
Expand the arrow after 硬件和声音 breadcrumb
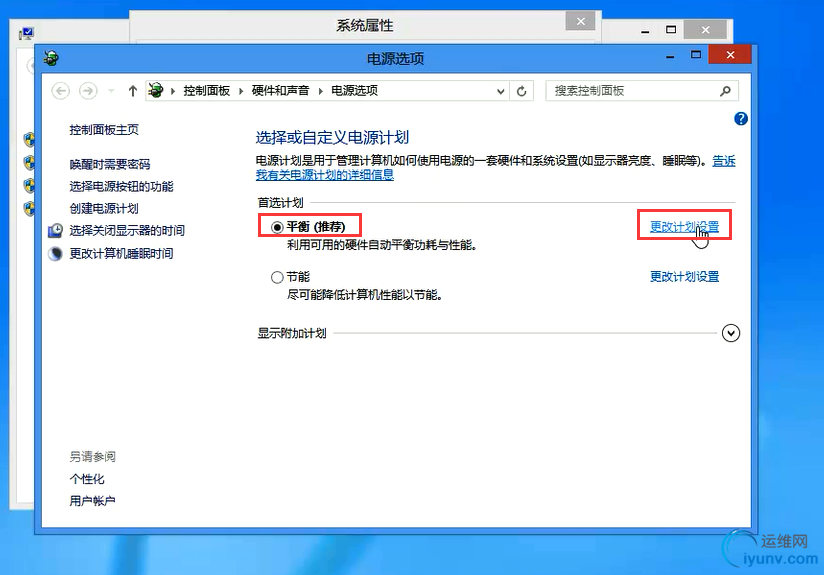click(320, 91)
